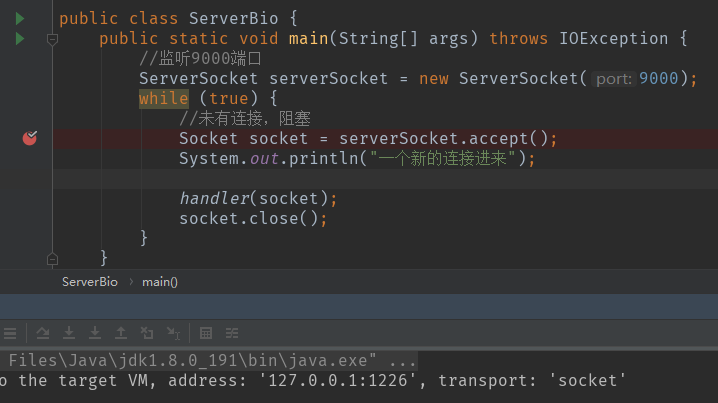Click the 'main' method name in signature
The height and width of the screenshot is (403, 718).
click(309, 38)
